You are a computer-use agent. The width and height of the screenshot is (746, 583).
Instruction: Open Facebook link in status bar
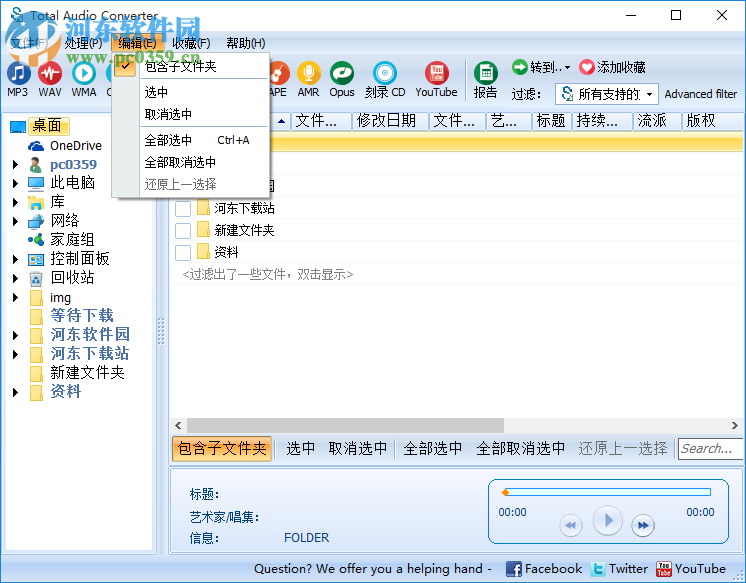543,569
